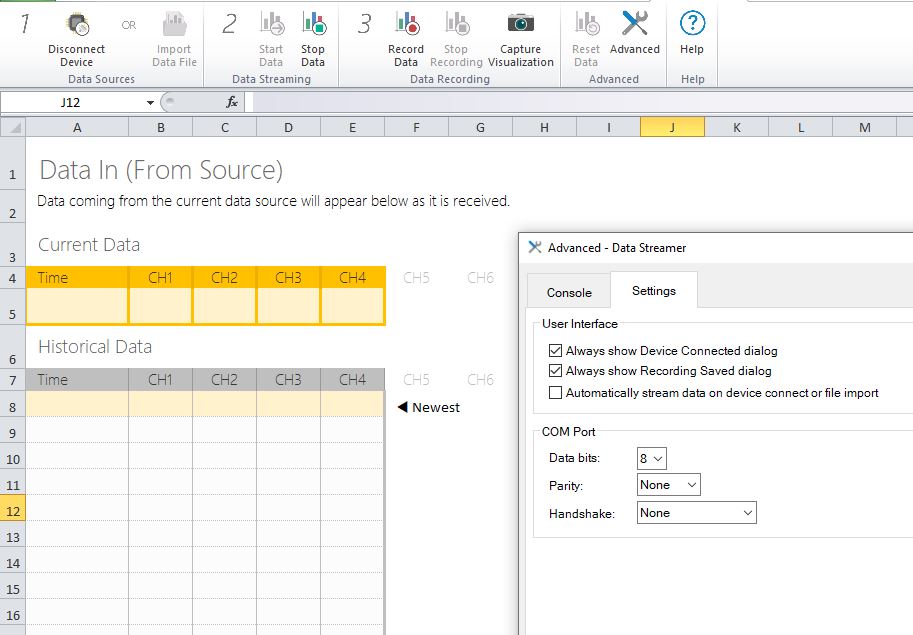
Task: Open the Advanced tools icon
Action: [634, 26]
